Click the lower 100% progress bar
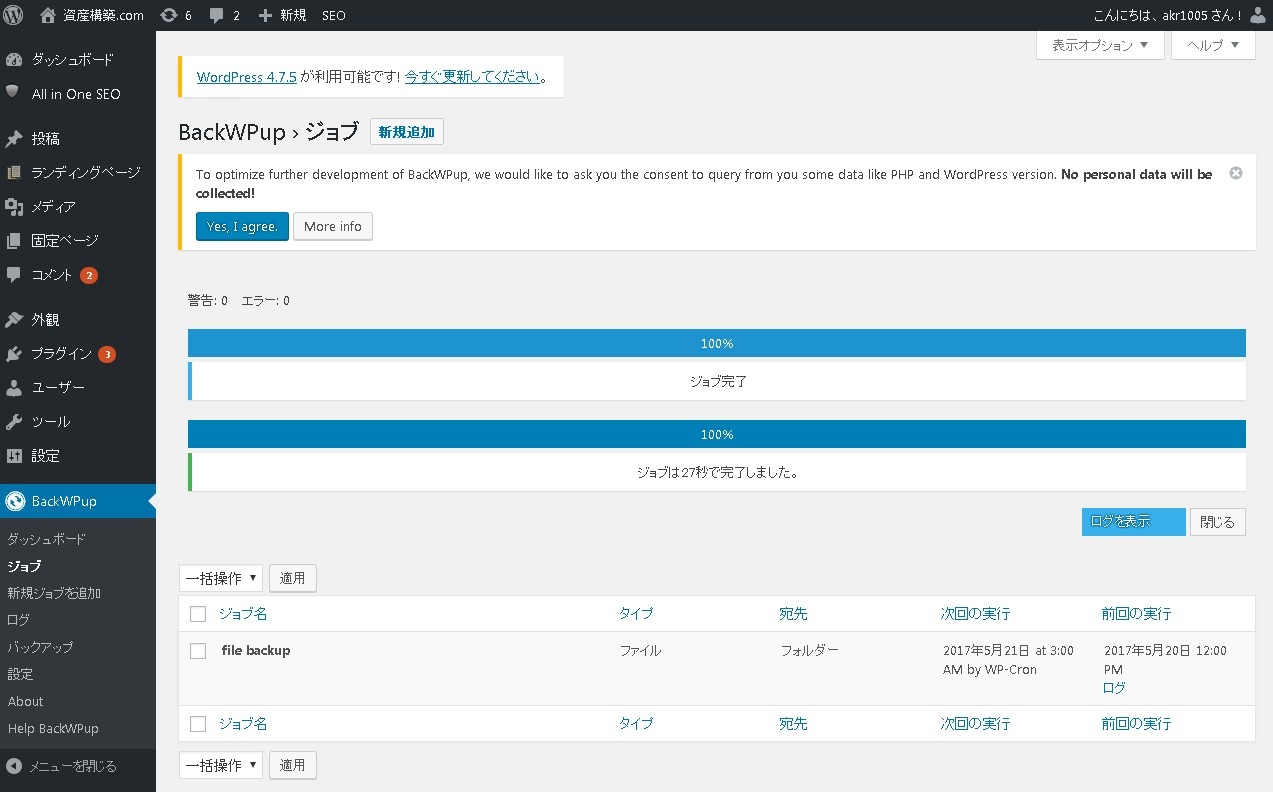The width and height of the screenshot is (1273, 792). coord(717,434)
